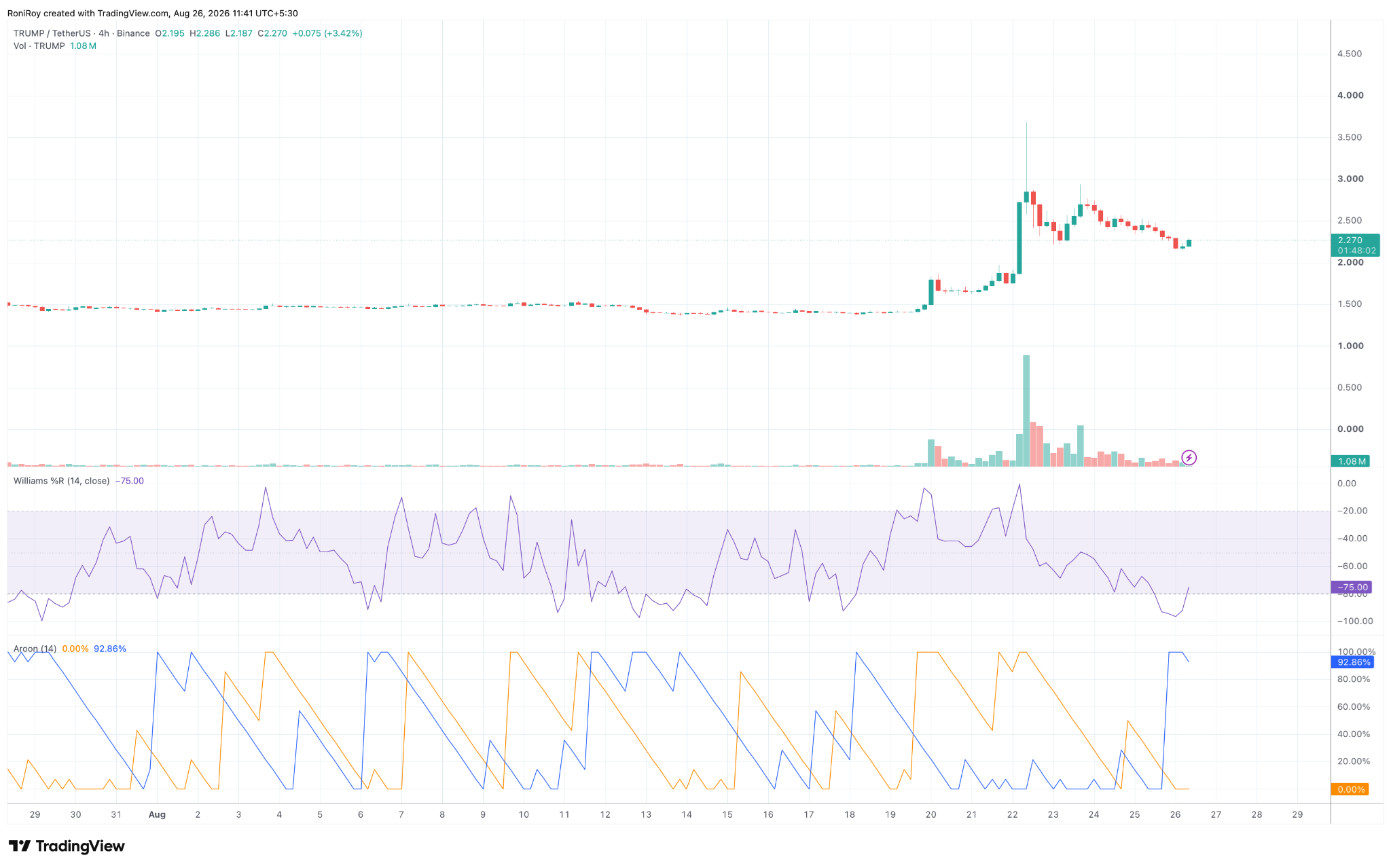Click the 40.00% Aroon axis label

click(1354, 734)
